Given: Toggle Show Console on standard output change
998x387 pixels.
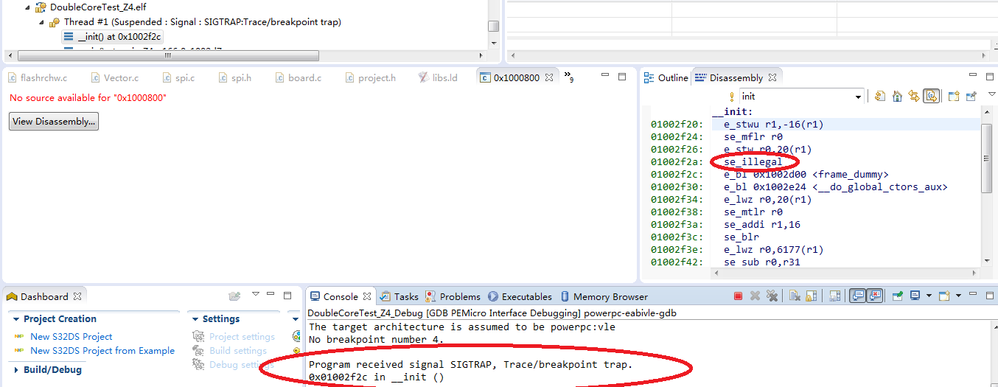Looking at the screenshot, I should (858, 296).
